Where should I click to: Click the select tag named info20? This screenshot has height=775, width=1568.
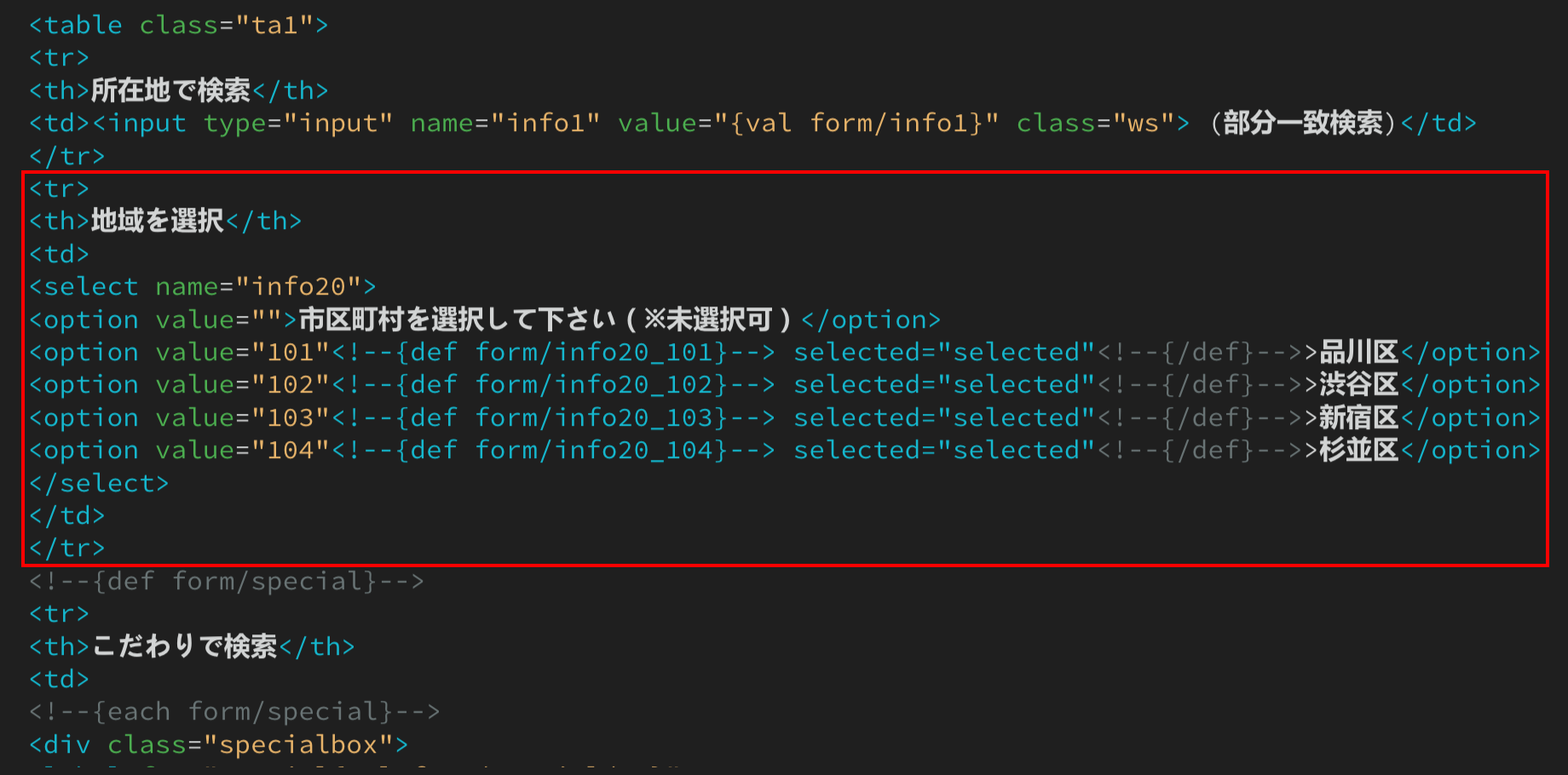point(202,287)
